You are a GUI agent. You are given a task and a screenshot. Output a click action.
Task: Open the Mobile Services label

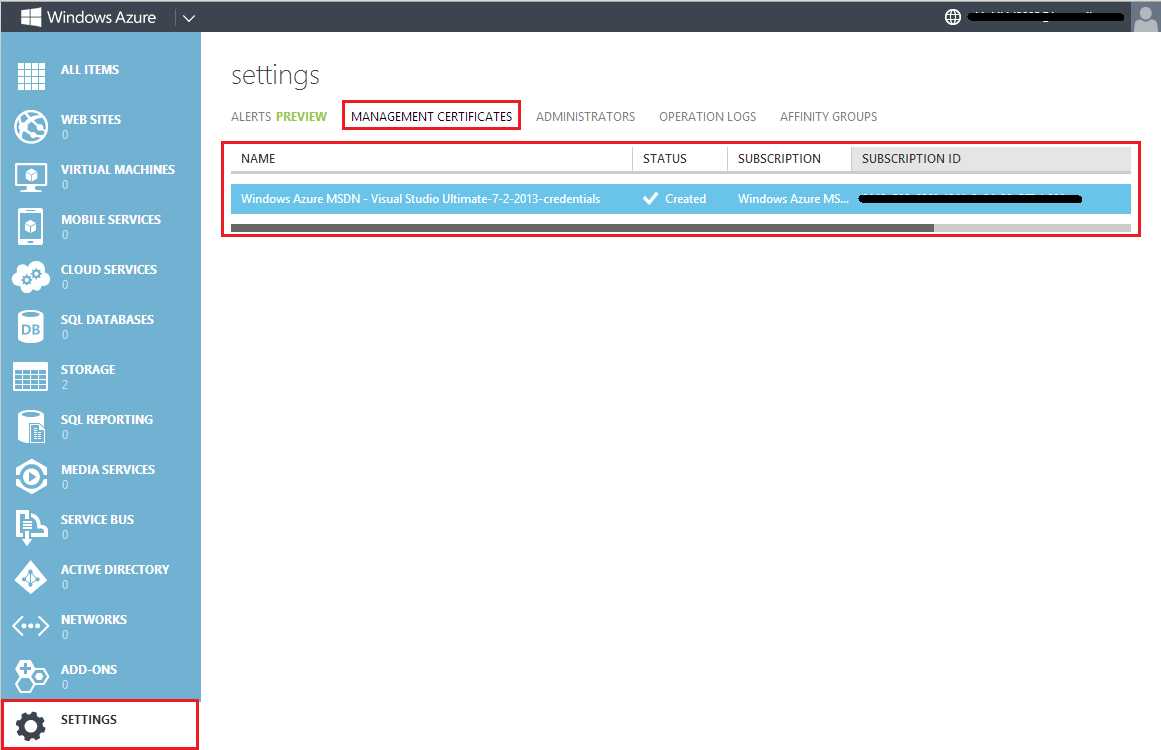(110, 219)
